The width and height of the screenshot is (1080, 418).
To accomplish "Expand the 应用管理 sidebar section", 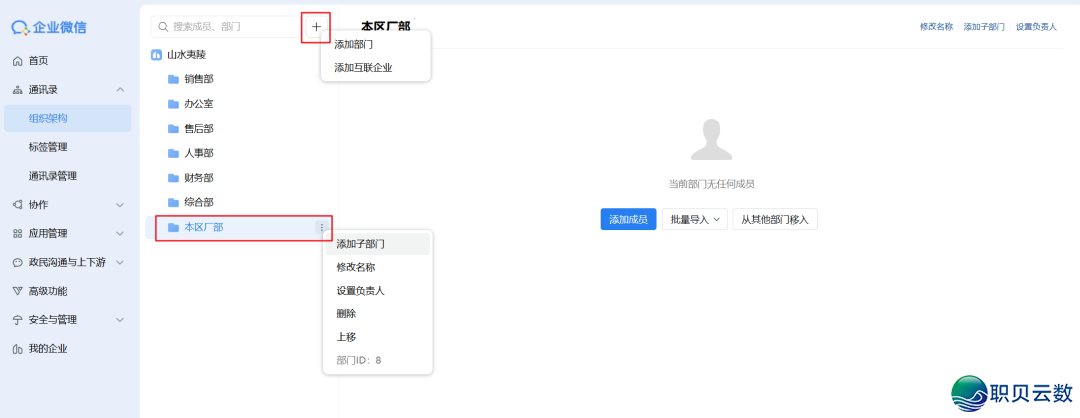I will point(120,234).
